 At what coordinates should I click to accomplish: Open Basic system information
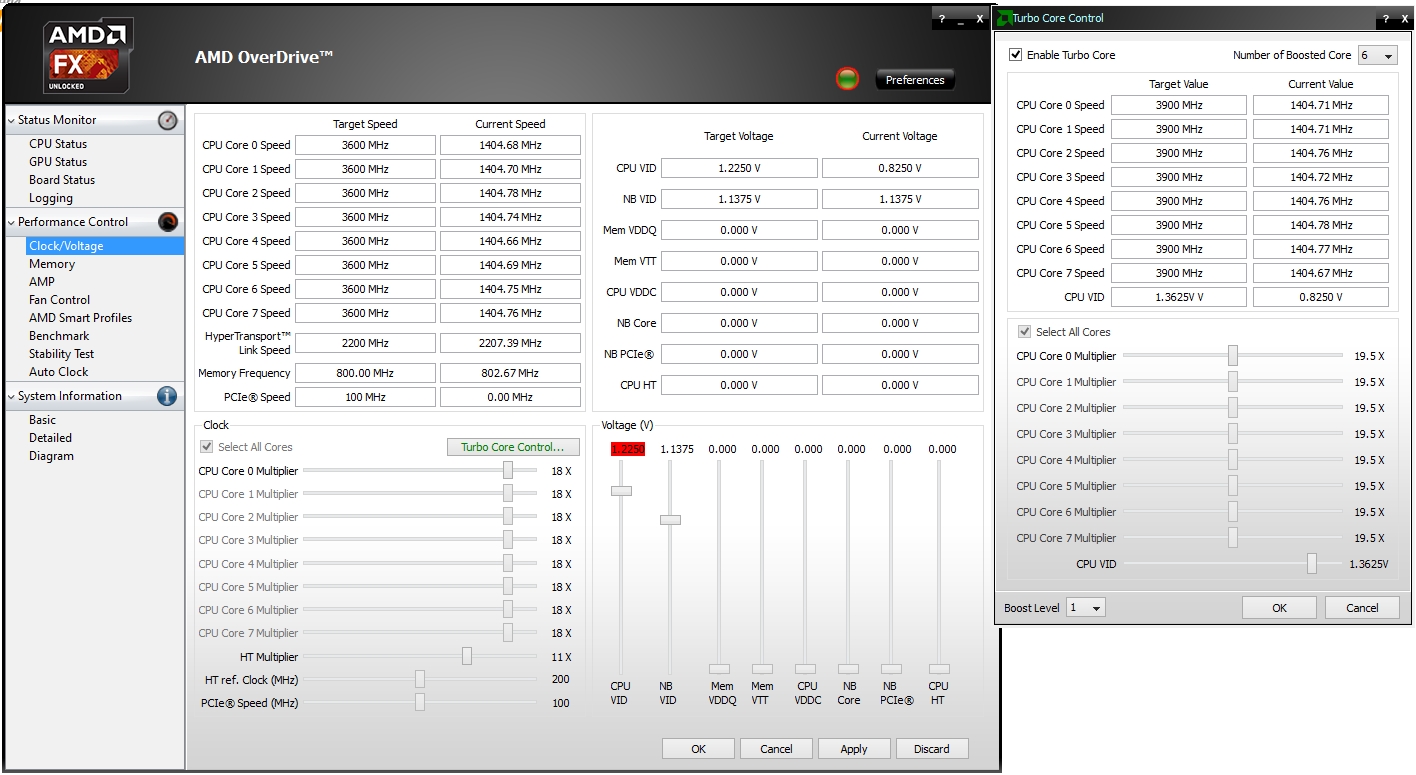click(43, 420)
